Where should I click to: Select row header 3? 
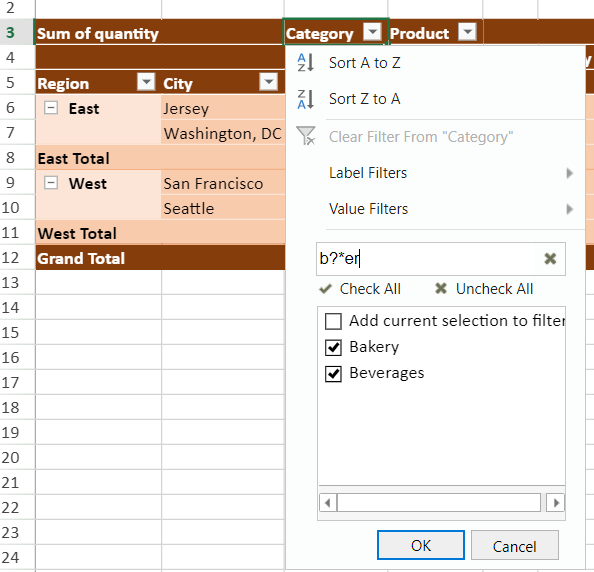pyautogui.click(x=17, y=32)
